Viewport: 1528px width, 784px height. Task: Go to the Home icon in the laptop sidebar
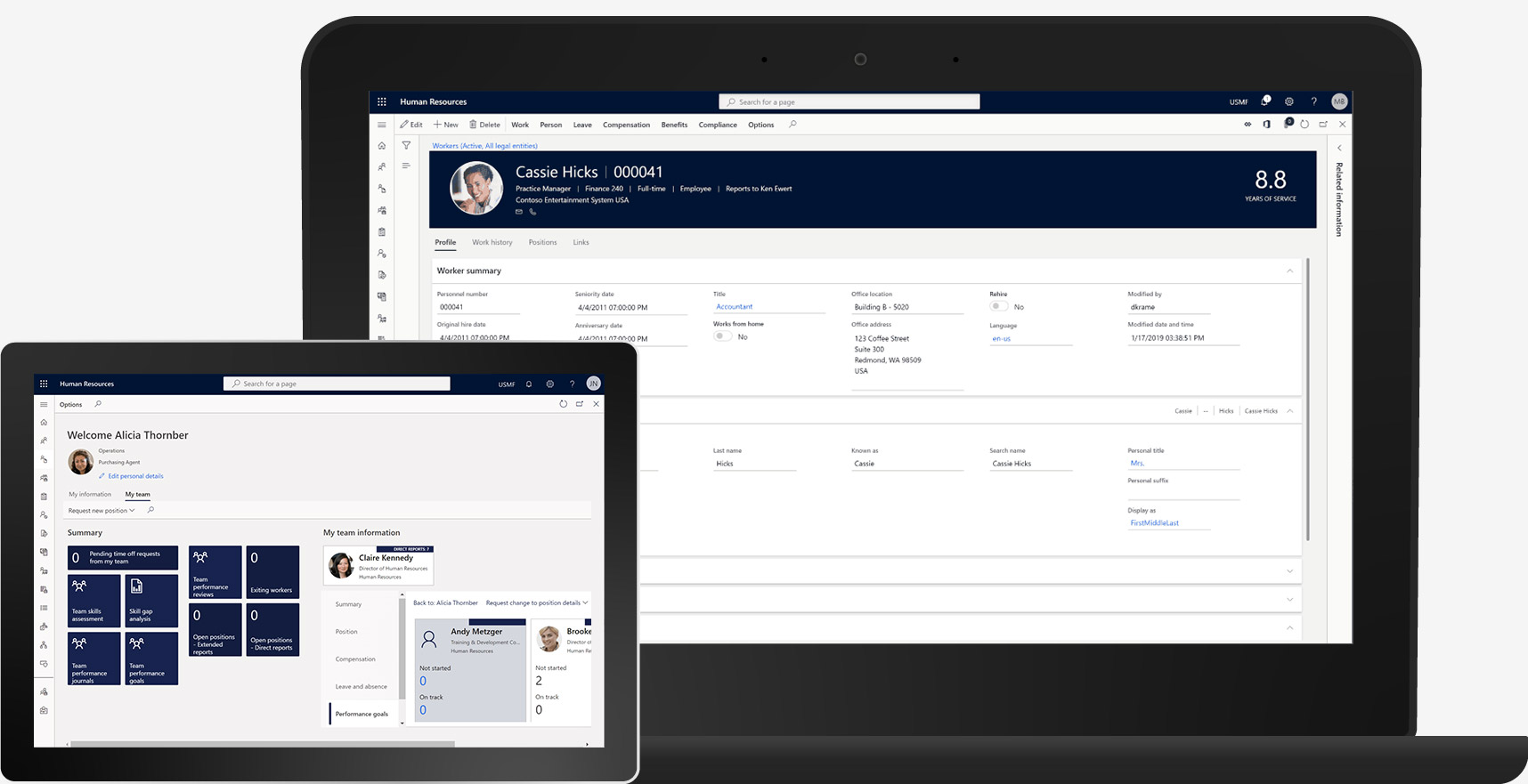pos(382,145)
